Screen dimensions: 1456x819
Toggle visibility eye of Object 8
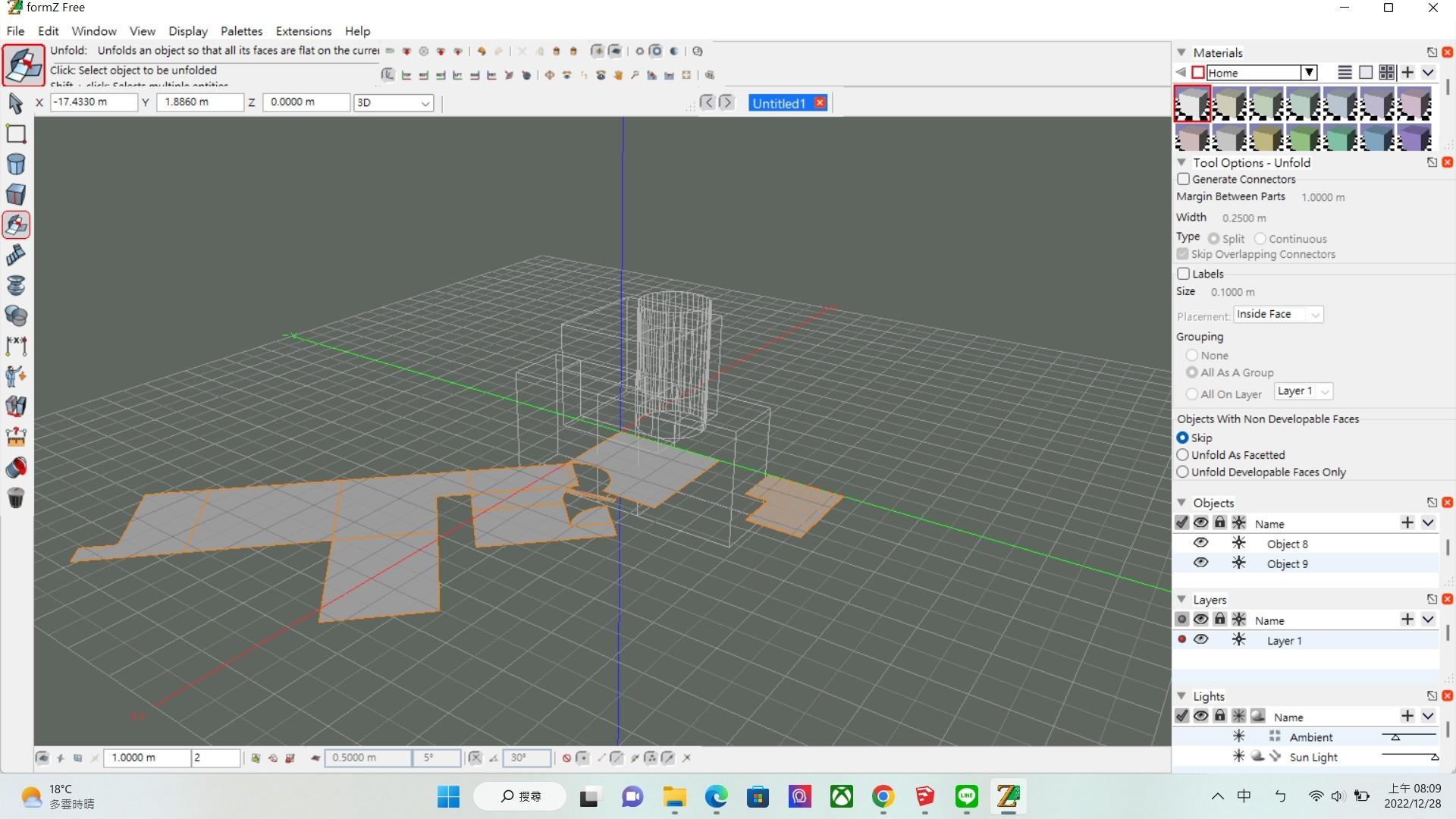tap(1200, 543)
